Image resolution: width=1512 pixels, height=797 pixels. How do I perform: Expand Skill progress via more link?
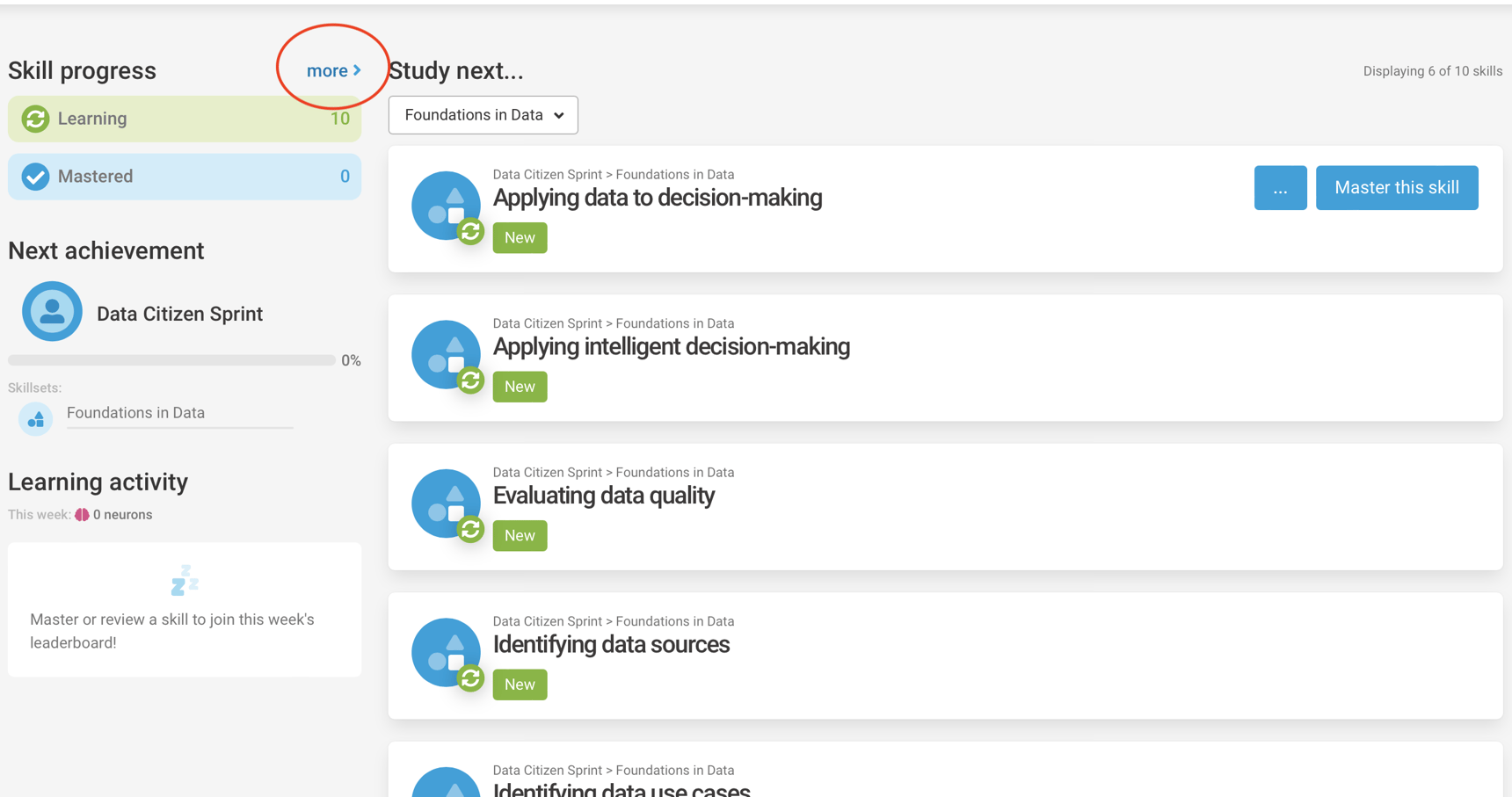click(x=333, y=71)
